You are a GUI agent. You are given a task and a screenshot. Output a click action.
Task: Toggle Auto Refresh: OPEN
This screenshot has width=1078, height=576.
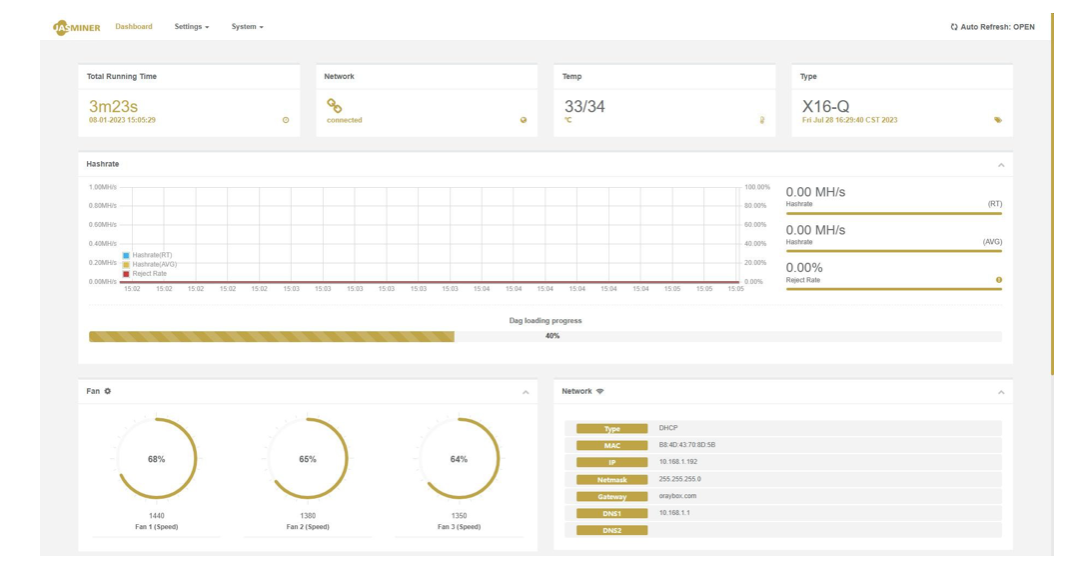coord(992,27)
